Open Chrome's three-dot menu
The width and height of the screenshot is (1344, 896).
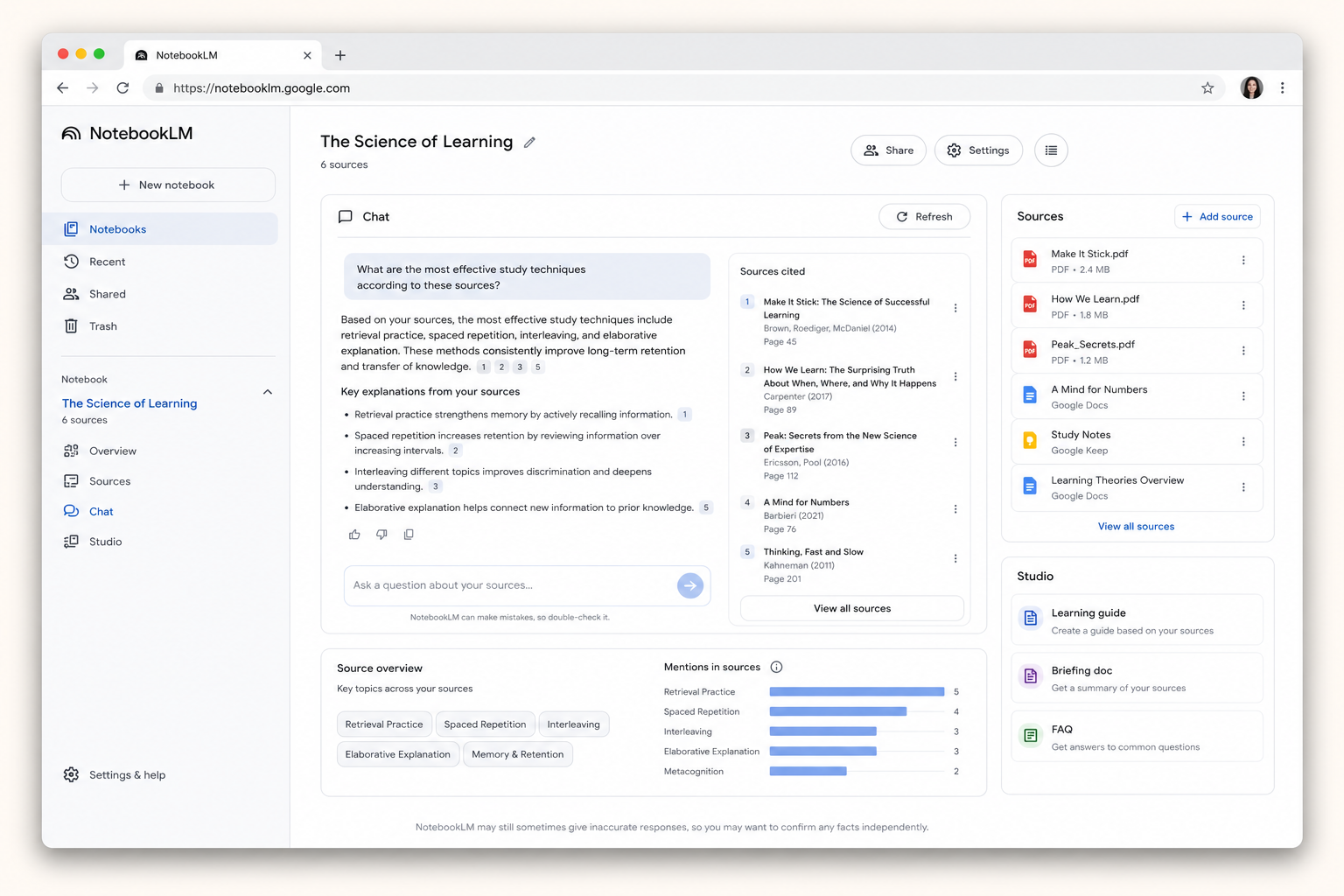tap(1283, 87)
